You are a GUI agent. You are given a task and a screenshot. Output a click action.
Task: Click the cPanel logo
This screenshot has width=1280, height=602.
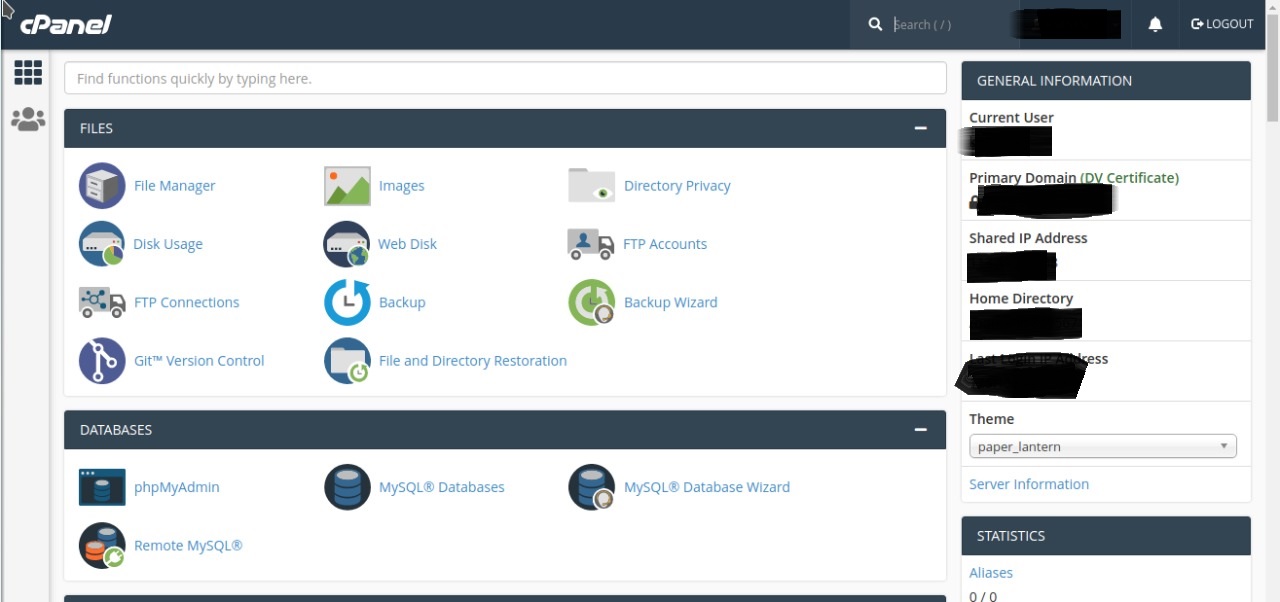point(66,24)
